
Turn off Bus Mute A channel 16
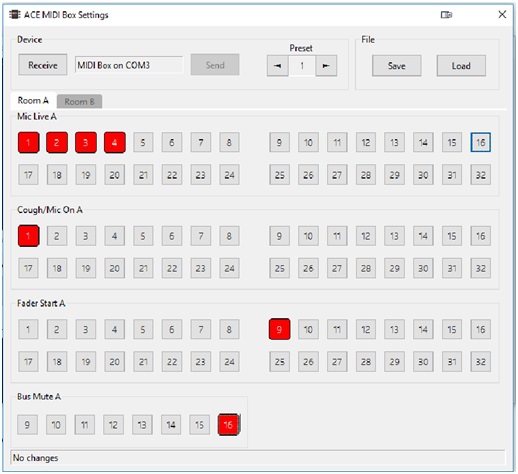coord(228,425)
